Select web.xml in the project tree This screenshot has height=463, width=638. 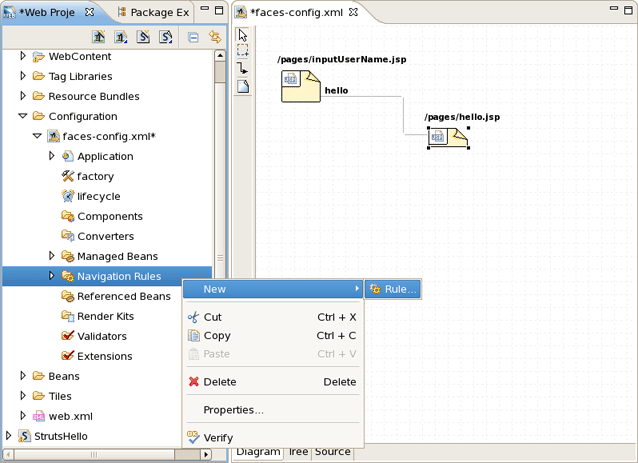pos(70,416)
